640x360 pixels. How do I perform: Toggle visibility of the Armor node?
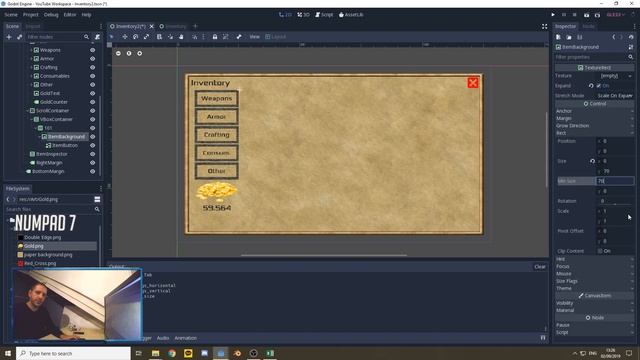pyautogui.click(x=93, y=58)
